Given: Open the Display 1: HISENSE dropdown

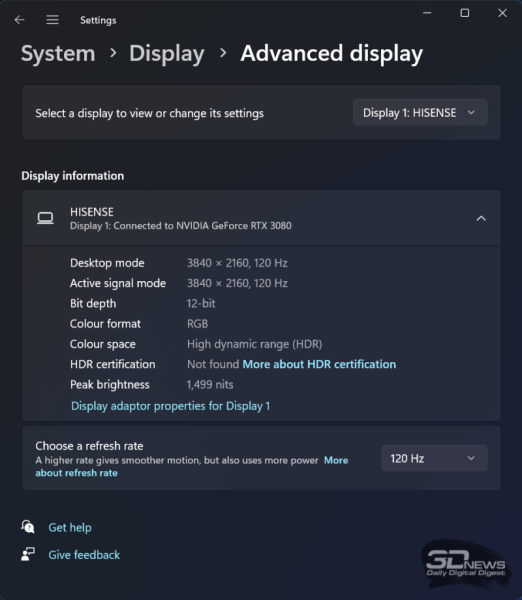Looking at the screenshot, I should pos(420,112).
